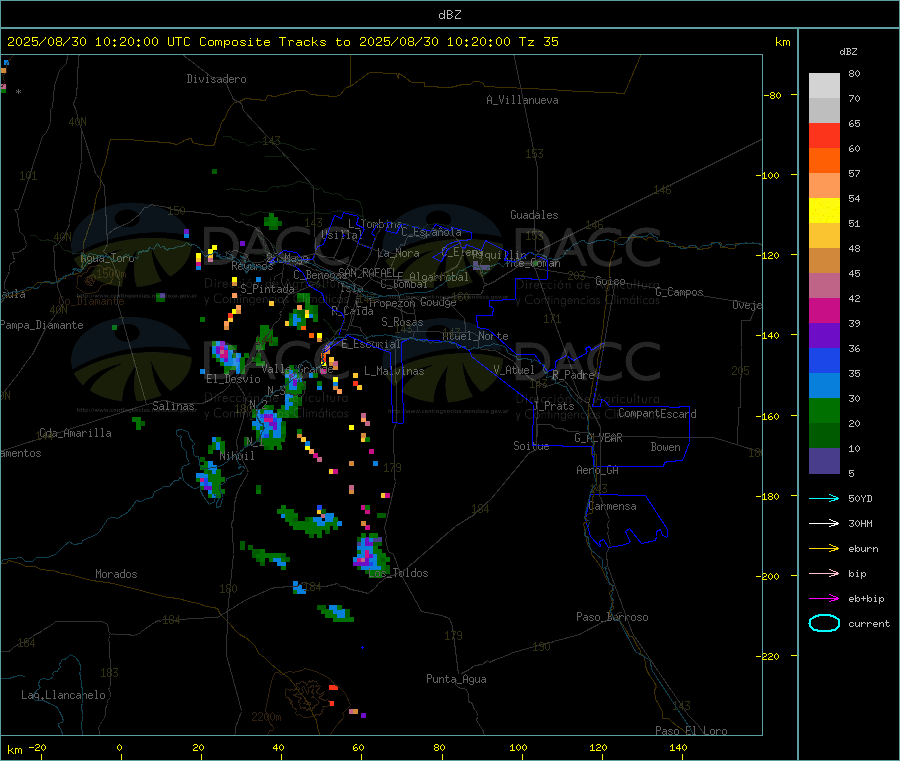Click the 'Divisadero' map label

pyautogui.click(x=216, y=79)
